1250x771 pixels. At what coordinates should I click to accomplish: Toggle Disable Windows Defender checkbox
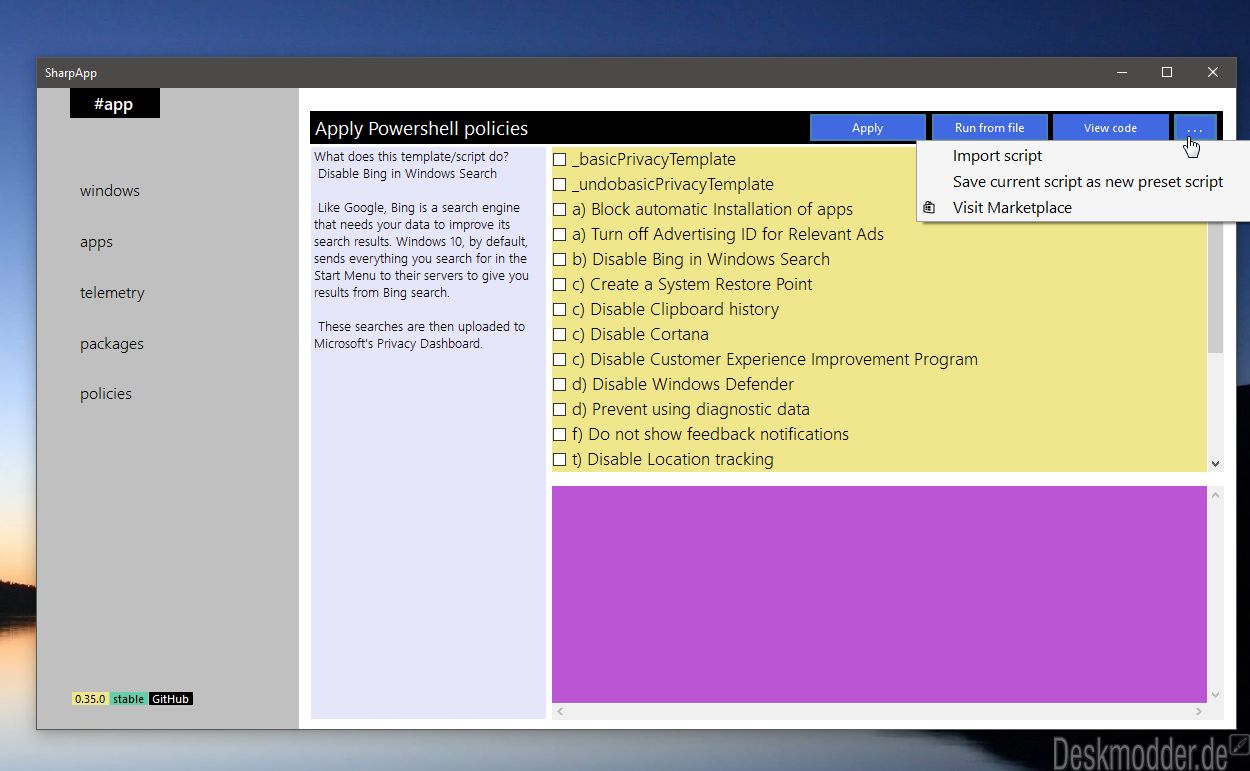coord(560,385)
